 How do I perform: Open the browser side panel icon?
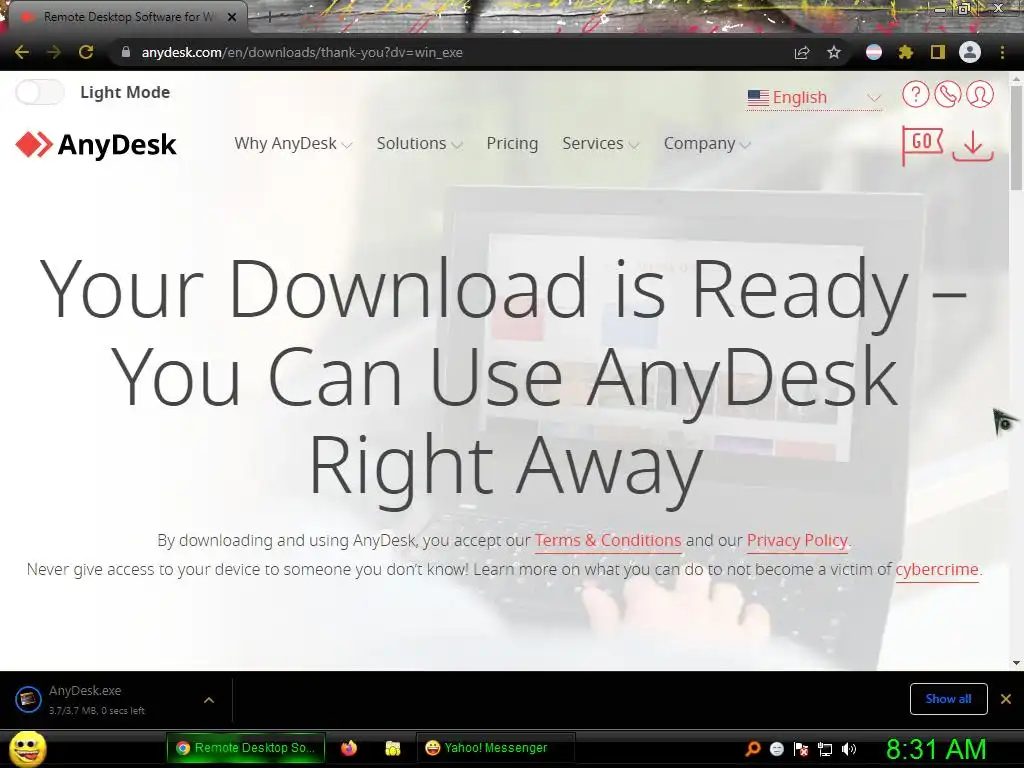click(938, 52)
